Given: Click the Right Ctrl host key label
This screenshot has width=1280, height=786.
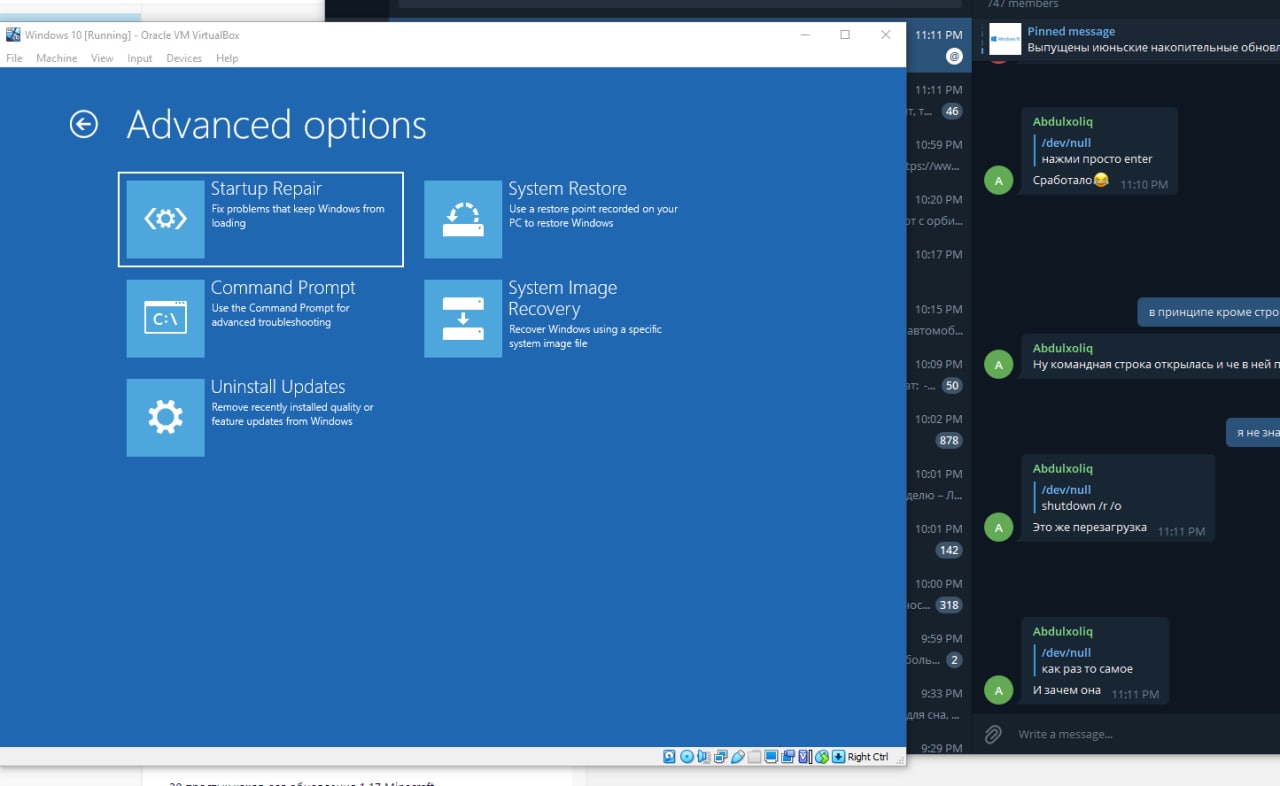Looking at the screenshot, I should pyautogui.click(x=868, y=757).
